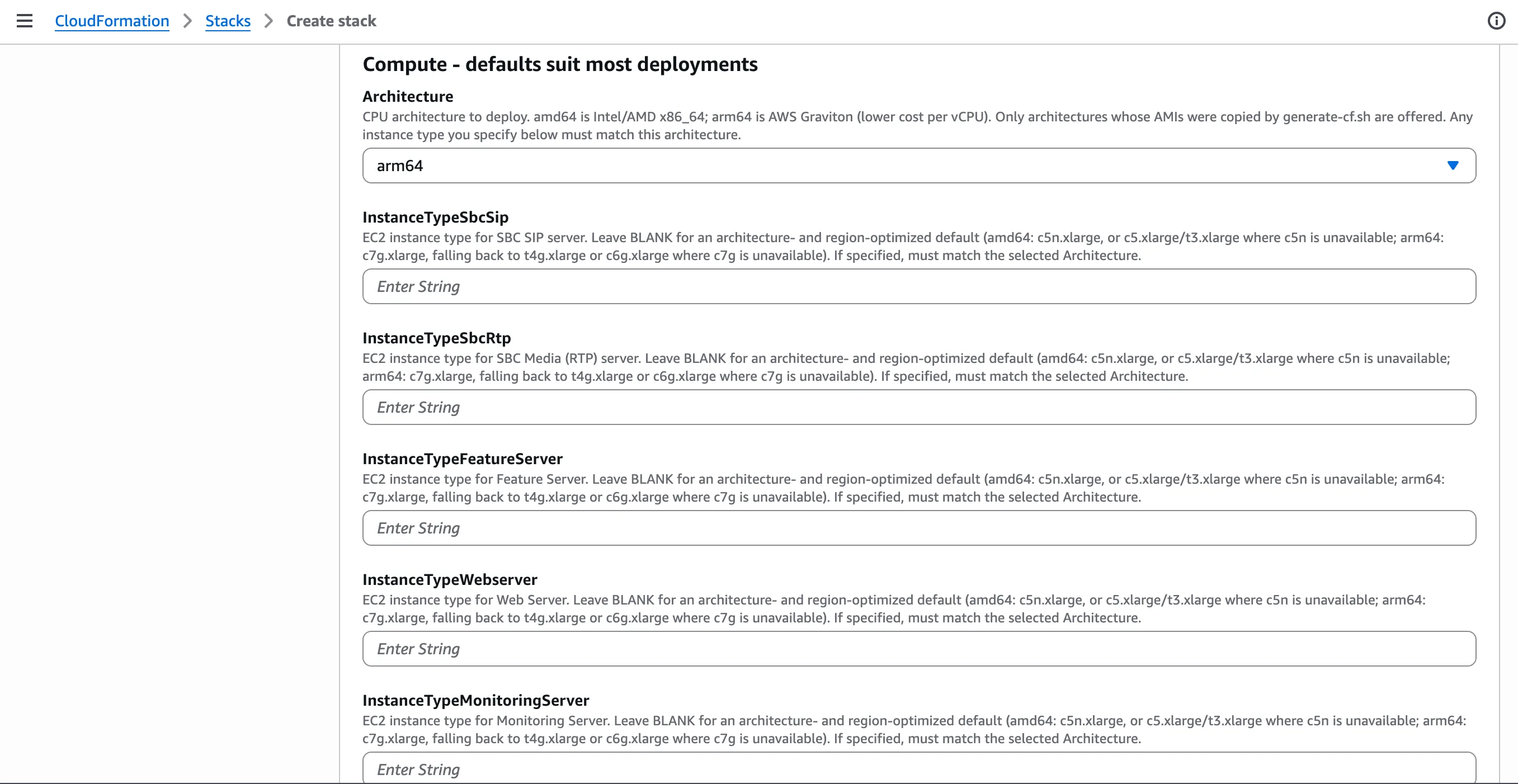Focus the InstanceTypeWebserver input field
1518x784 pixels.
click(x=919, y=649)
